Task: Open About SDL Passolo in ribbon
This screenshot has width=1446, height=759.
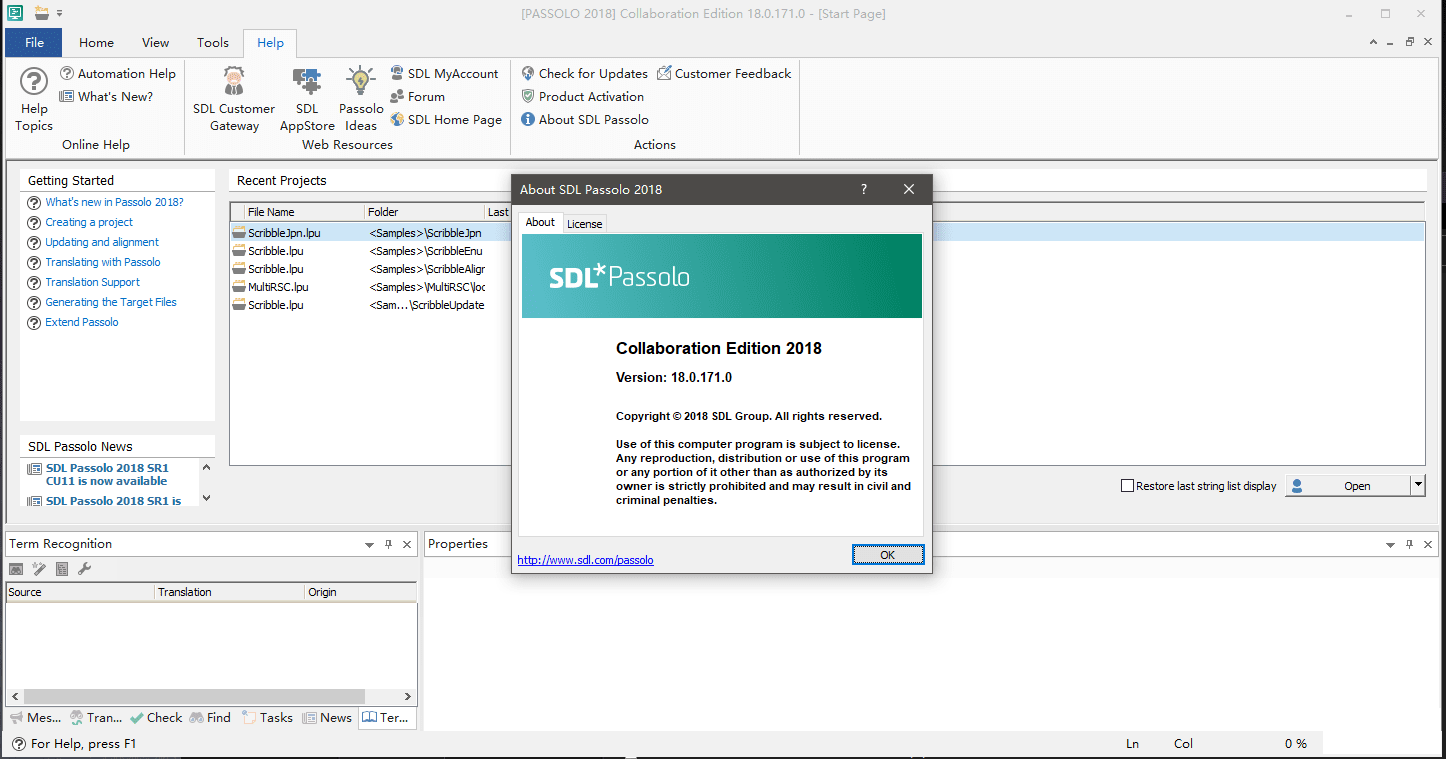Action: click(x=584, y=119)
